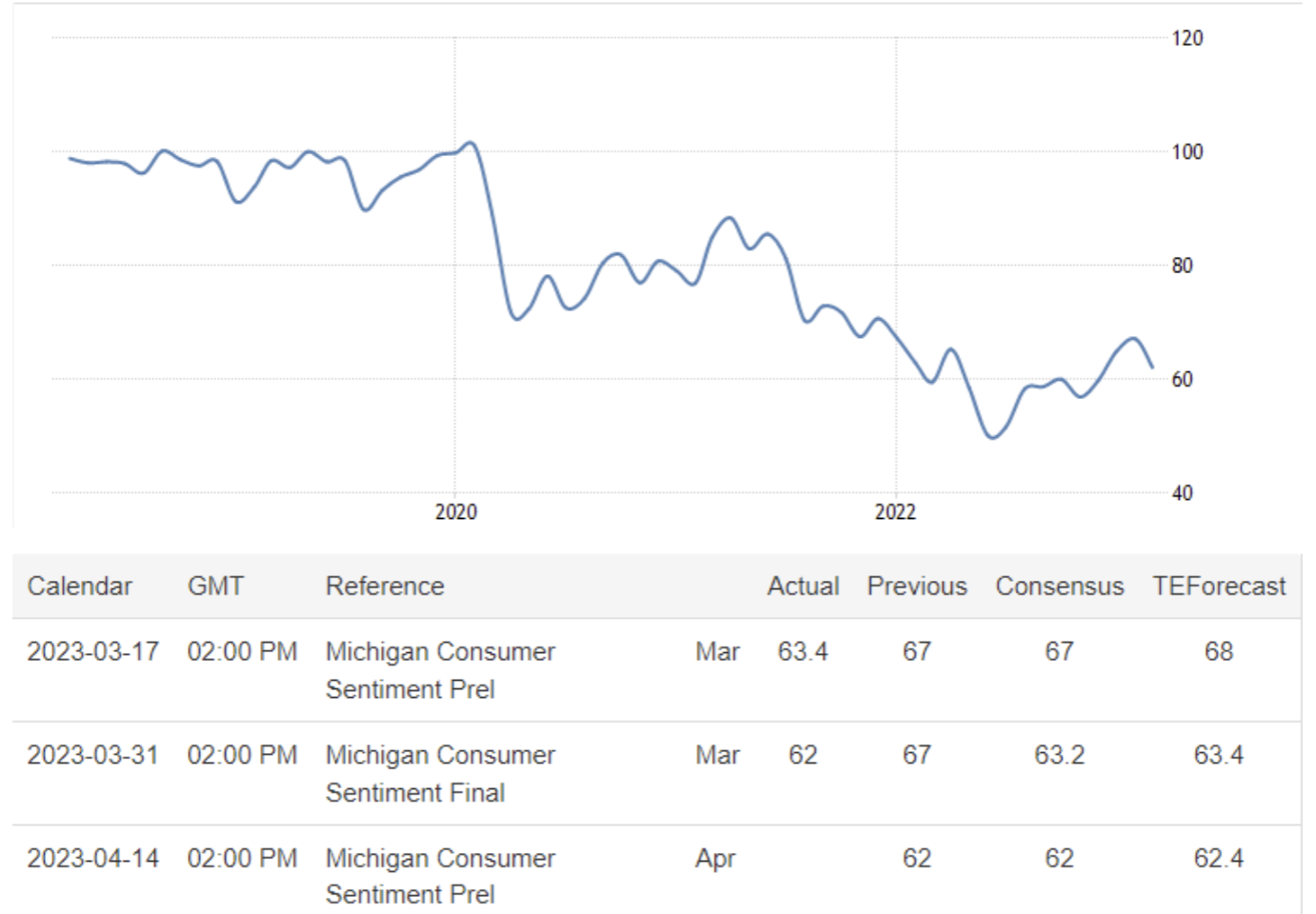Click the 63.2 Consensus value
1316x914 pixels.
1059,755
